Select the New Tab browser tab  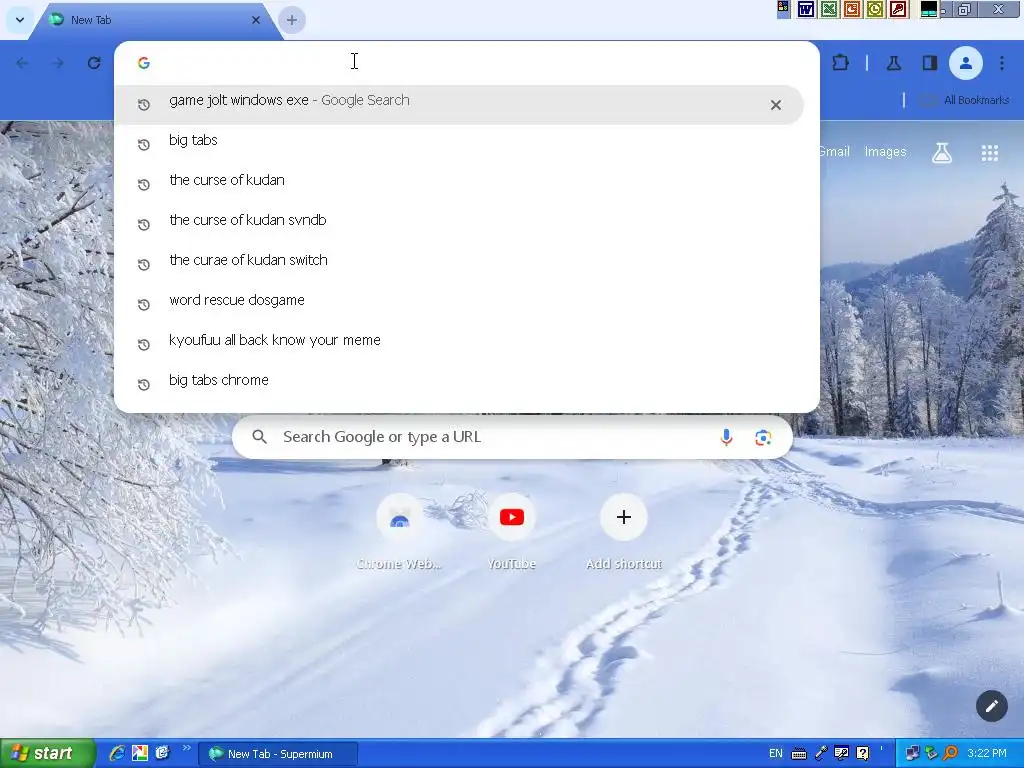tap(153, 20)
